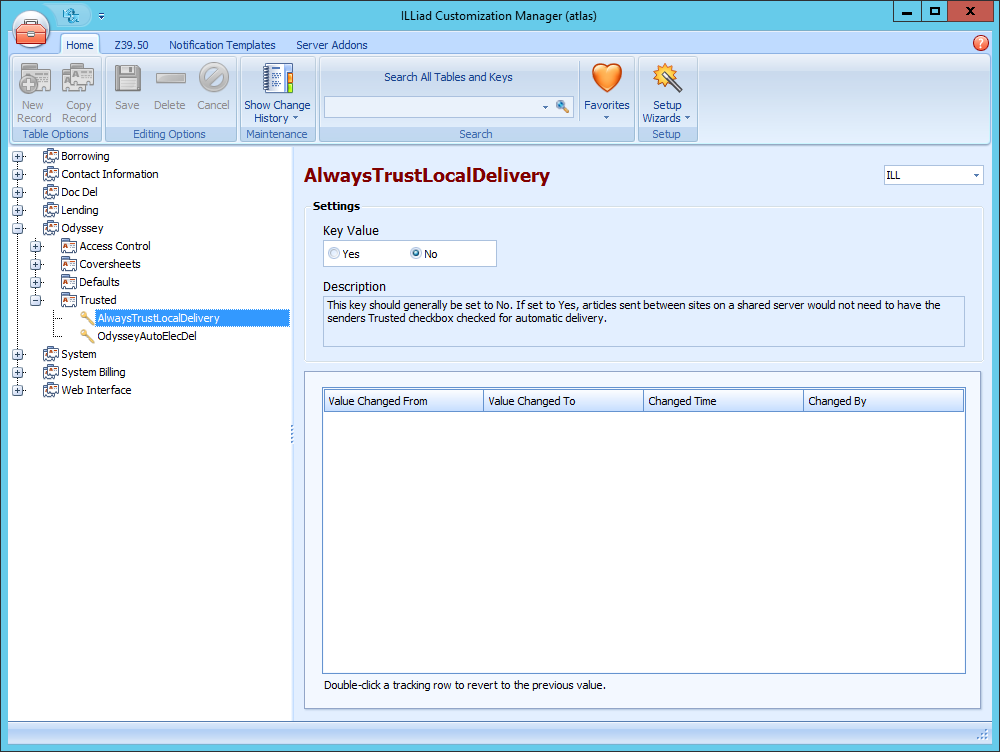The width and height of the screenshot is (1000, 752).
Task: Open the Favorites heart icon
Action: click(x=606, y=79)
